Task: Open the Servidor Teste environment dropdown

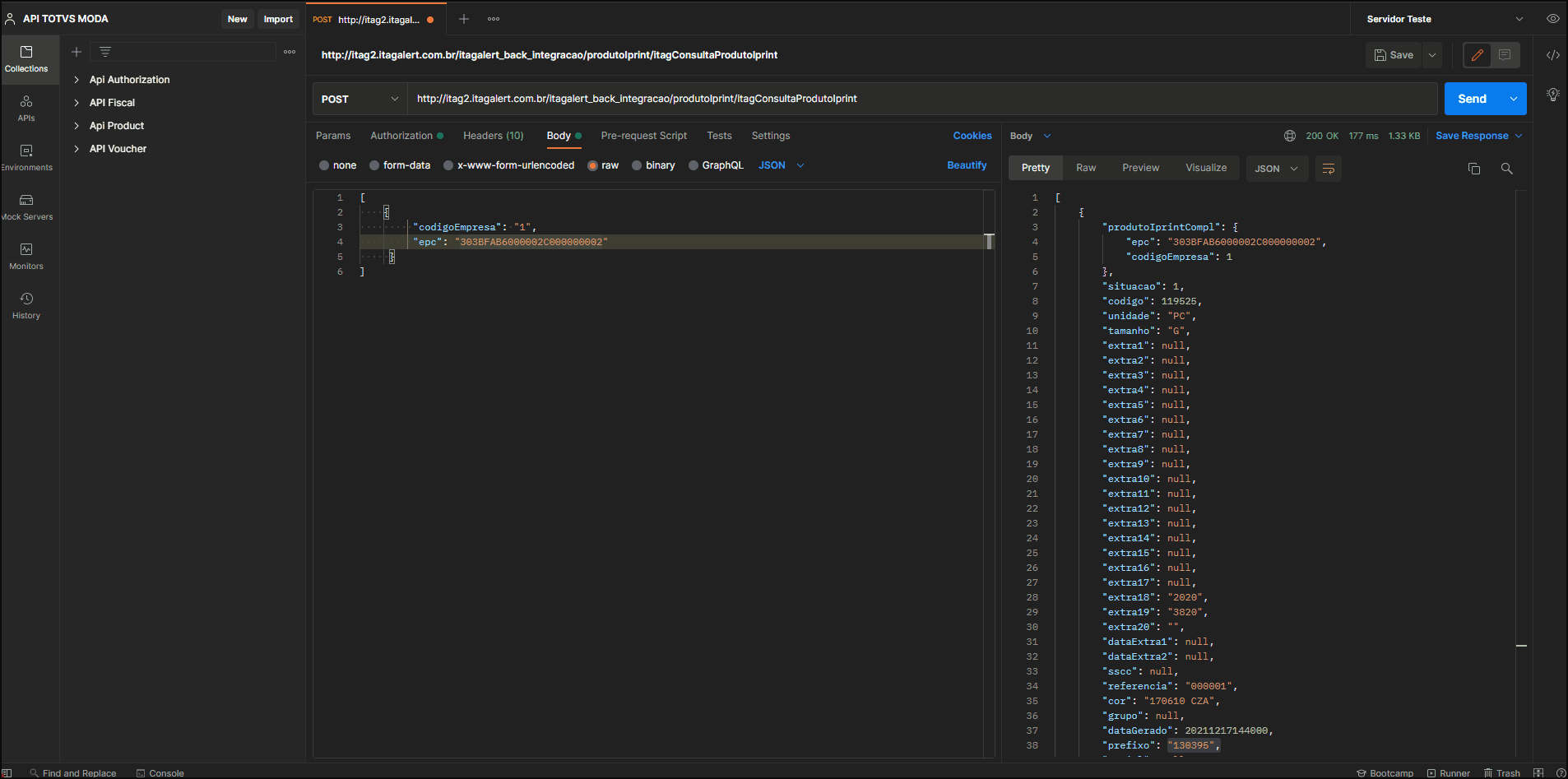Action: point(1444,19)
